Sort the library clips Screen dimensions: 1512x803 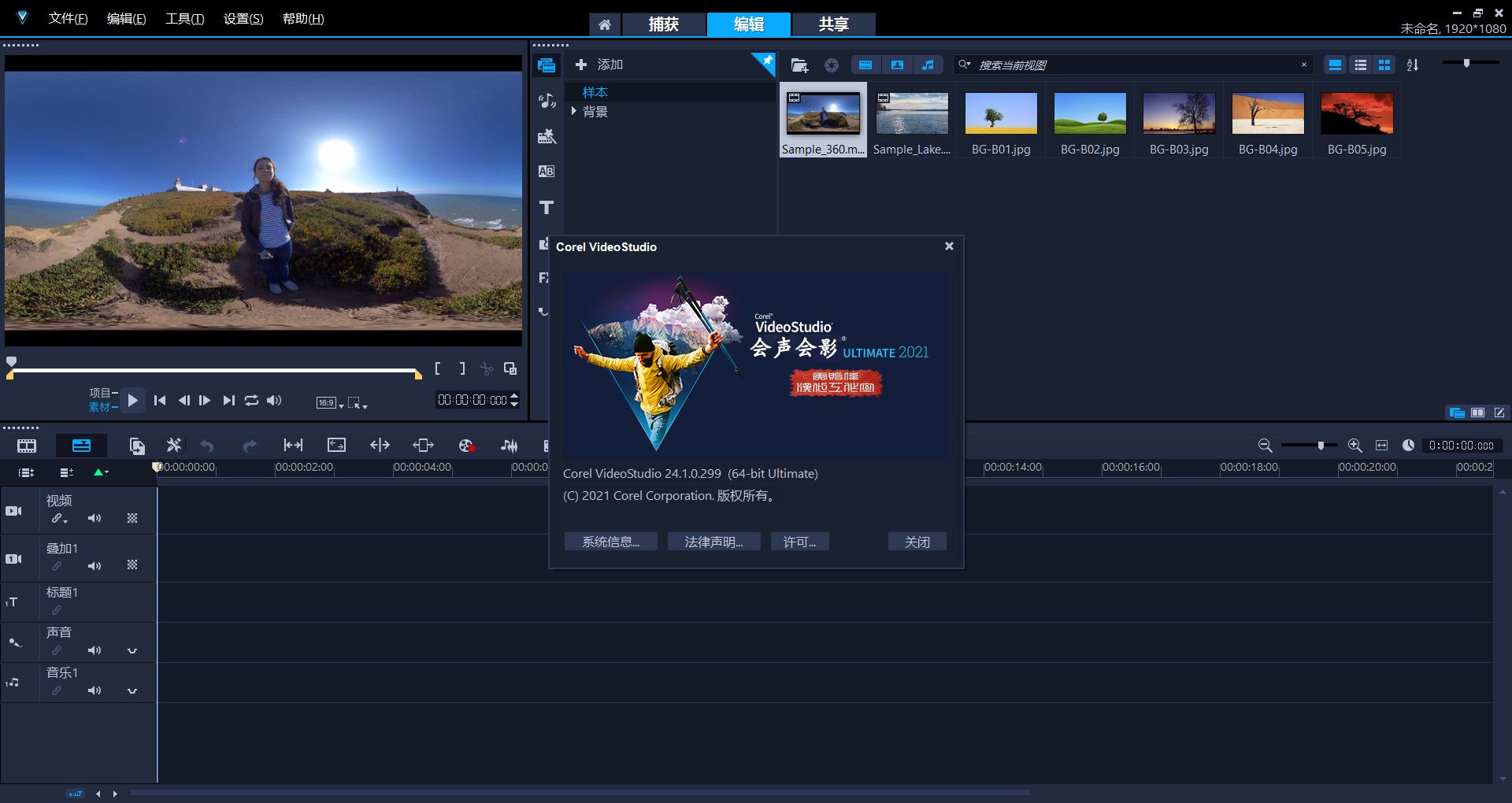[1413, 65]
